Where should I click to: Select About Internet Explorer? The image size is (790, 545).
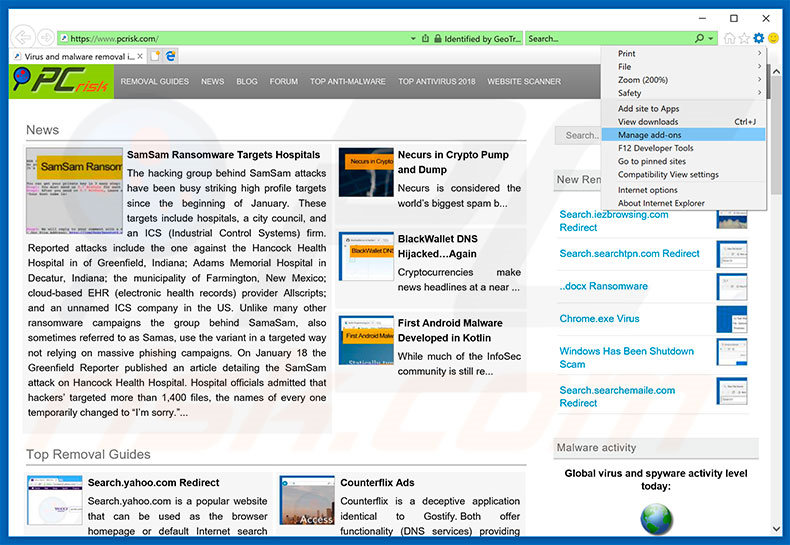(x=684, y=203)
